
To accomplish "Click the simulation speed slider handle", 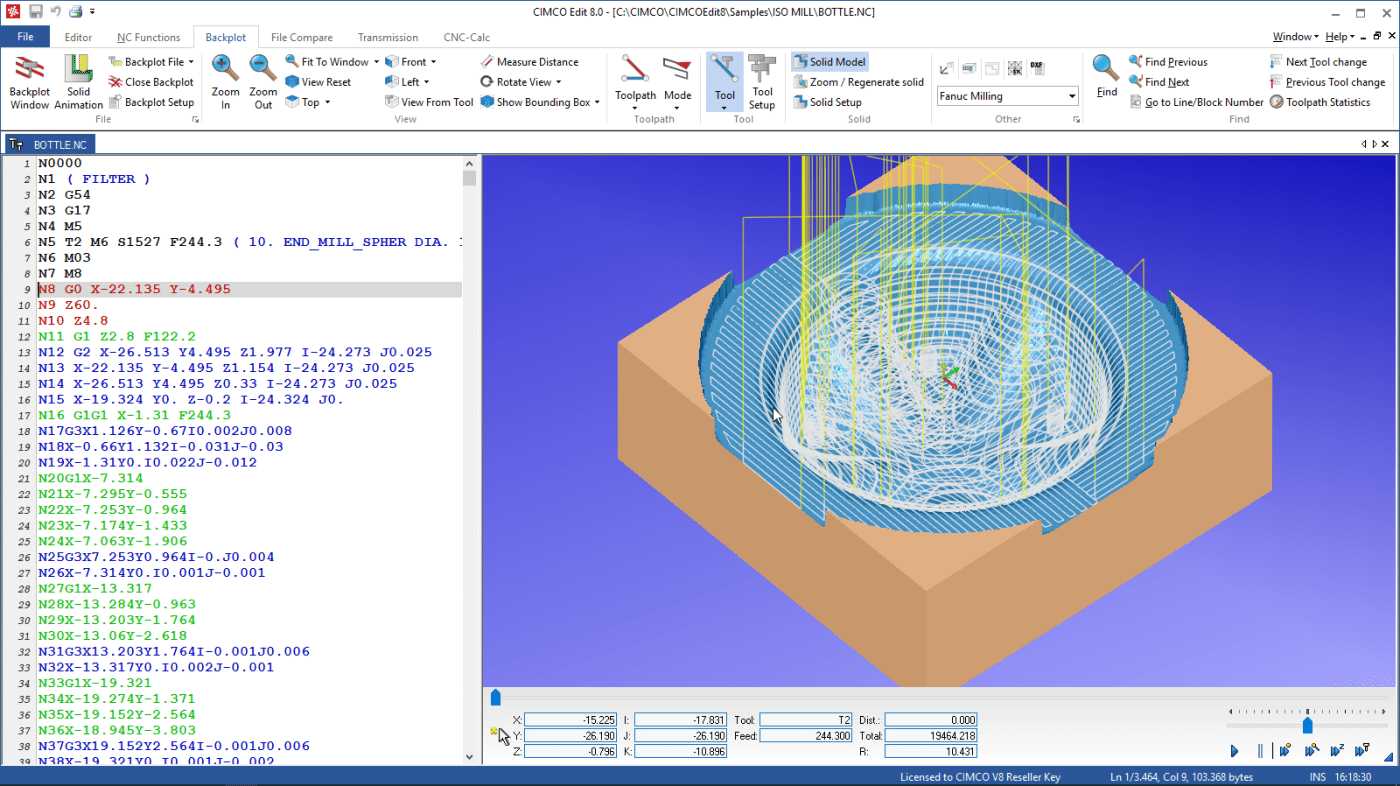I will (1307, 725).
